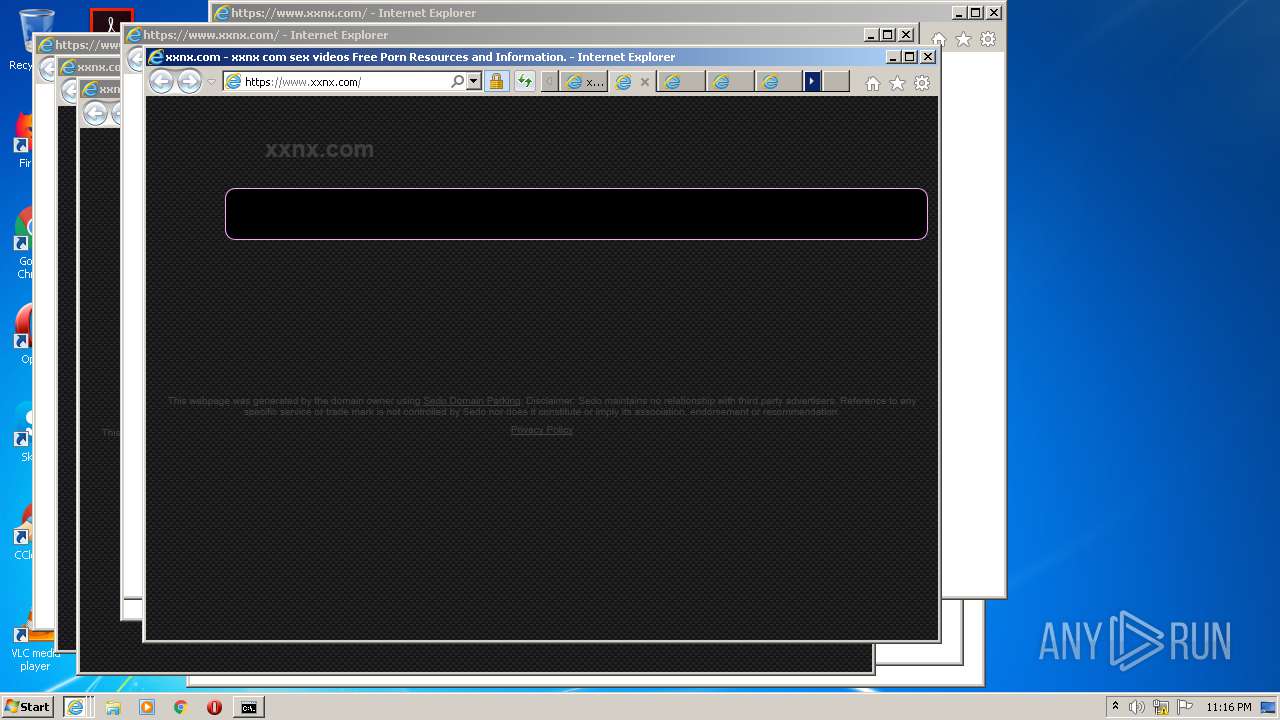Maximize the second IE window behind
1280x720 pixels.
pyautogui.click(x=887, y=35)
